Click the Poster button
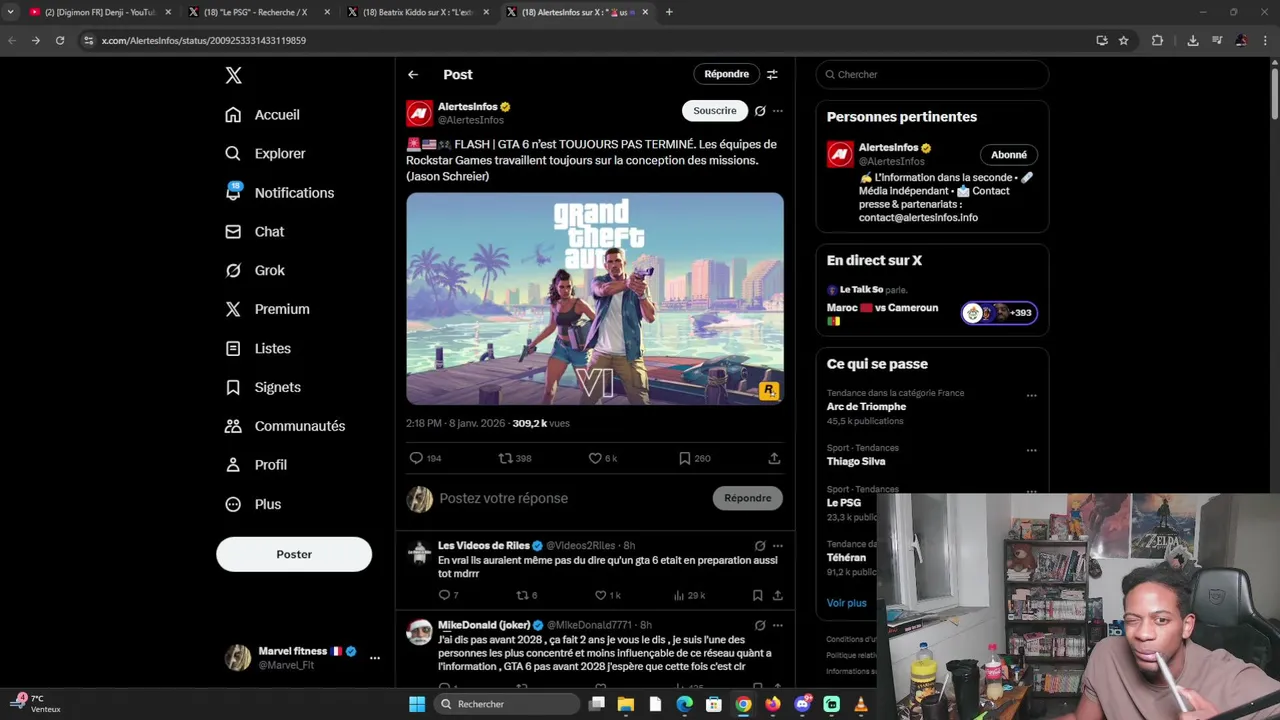 [294, 554]
